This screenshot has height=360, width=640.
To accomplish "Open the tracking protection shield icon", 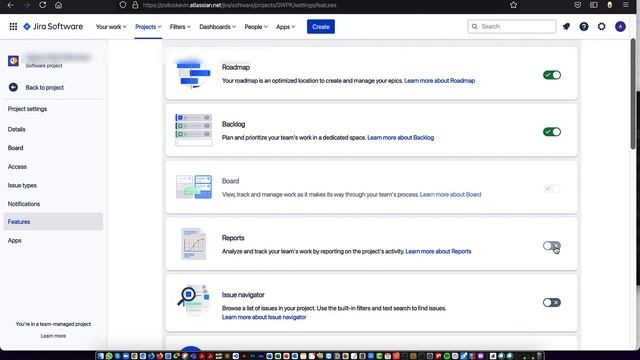I will (122, 5).
